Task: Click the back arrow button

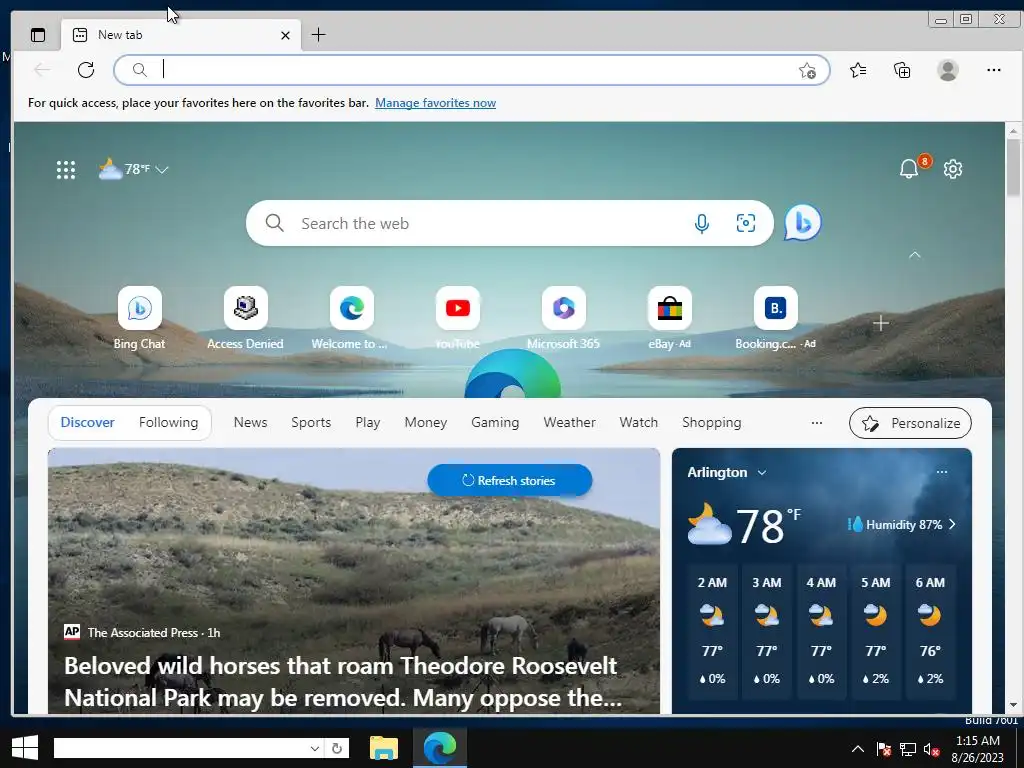Action: 42,70
